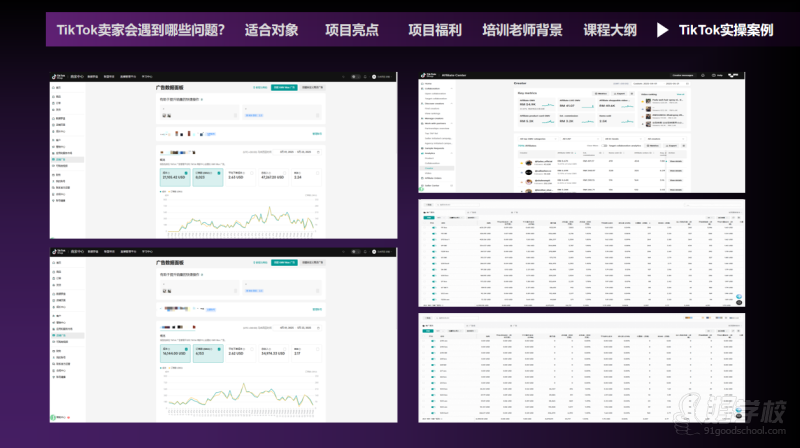Image resolution: width=800 pixels, height=448 pixels.
Task: Collapse the Discover creators sidebar section
Action: pos(452,104)
